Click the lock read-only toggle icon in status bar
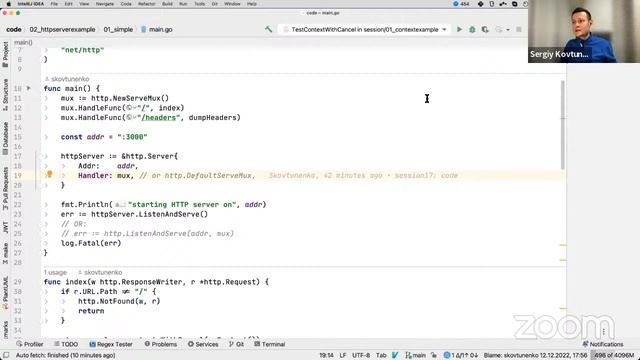Image resolution: width=640 pixels, height=360 pixels. [x=433, y=355]
